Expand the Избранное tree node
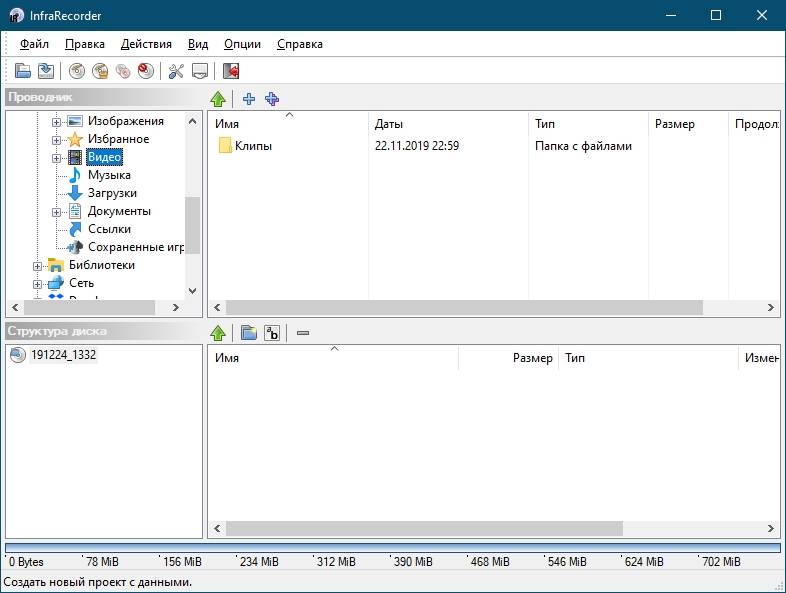This screenshot has width=786, height=593. (x=56, y=140)
